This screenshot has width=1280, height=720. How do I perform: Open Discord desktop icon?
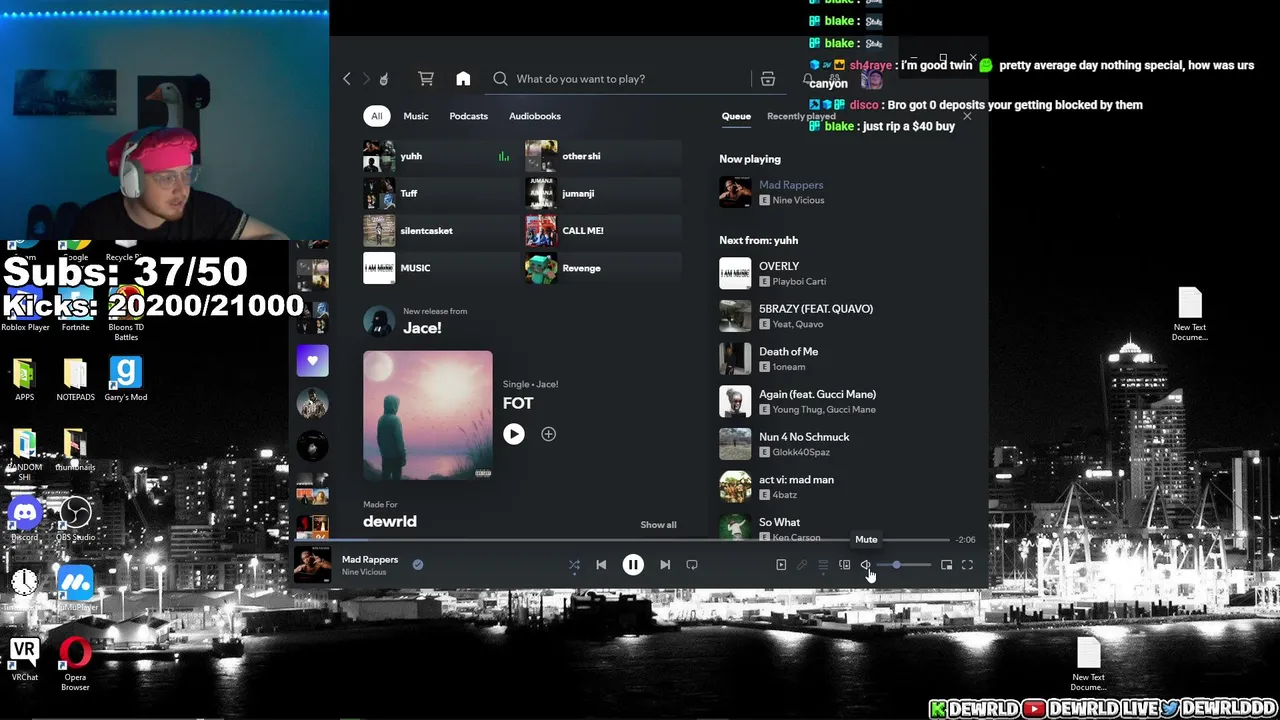coord(24,520)
